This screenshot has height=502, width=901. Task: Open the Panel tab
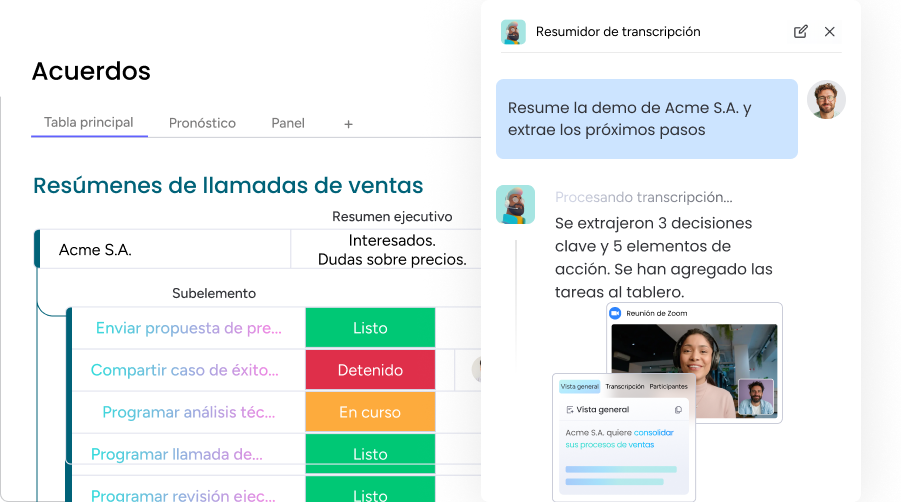288,123
